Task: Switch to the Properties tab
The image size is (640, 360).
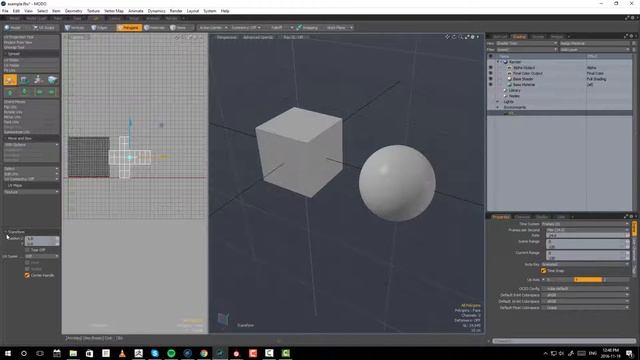Action: click(x=500, y=217)
